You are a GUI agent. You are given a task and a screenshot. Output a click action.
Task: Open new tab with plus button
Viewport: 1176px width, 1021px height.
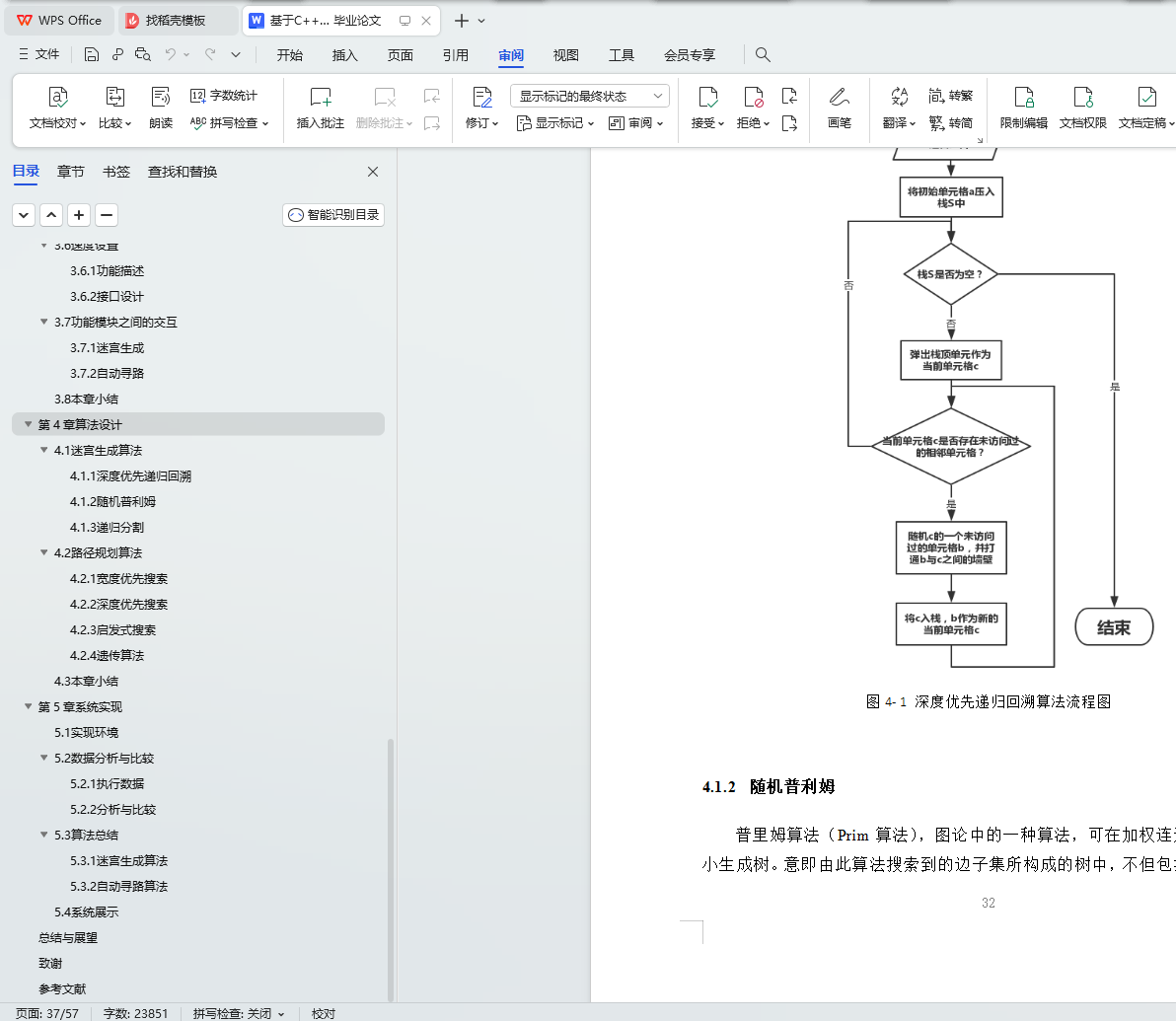[462, 21]
